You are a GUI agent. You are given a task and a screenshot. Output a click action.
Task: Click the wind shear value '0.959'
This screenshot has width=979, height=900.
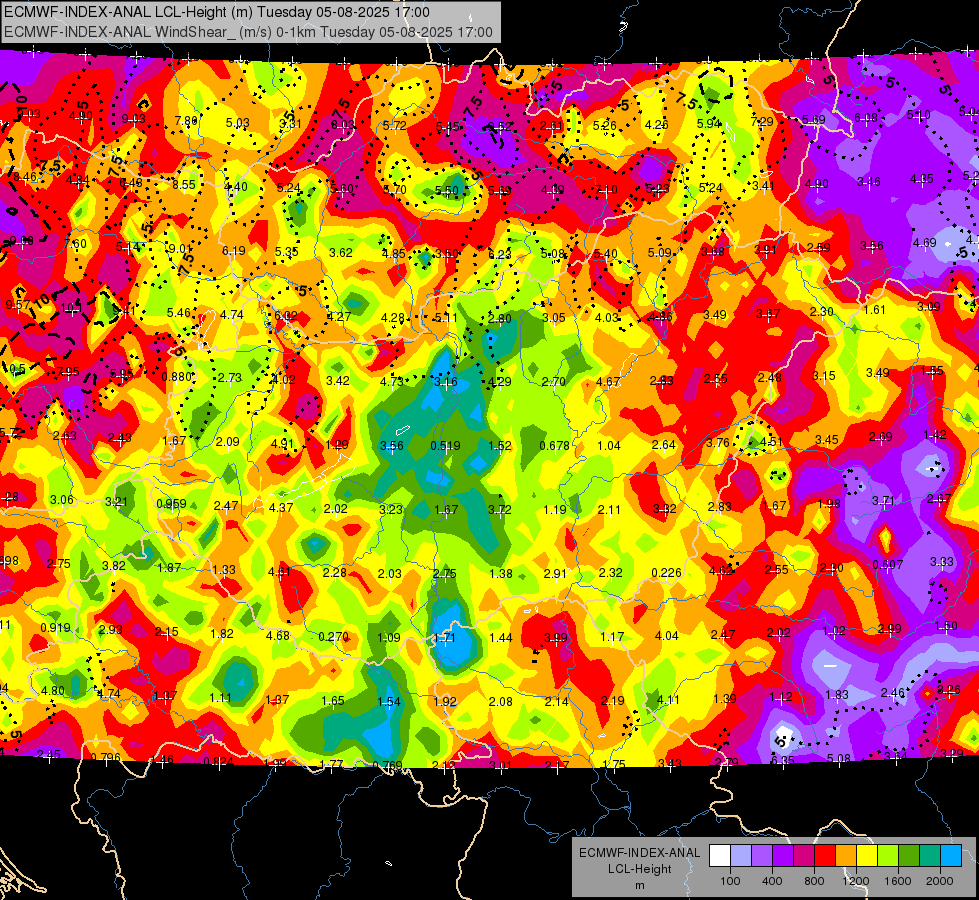(171, 504)
